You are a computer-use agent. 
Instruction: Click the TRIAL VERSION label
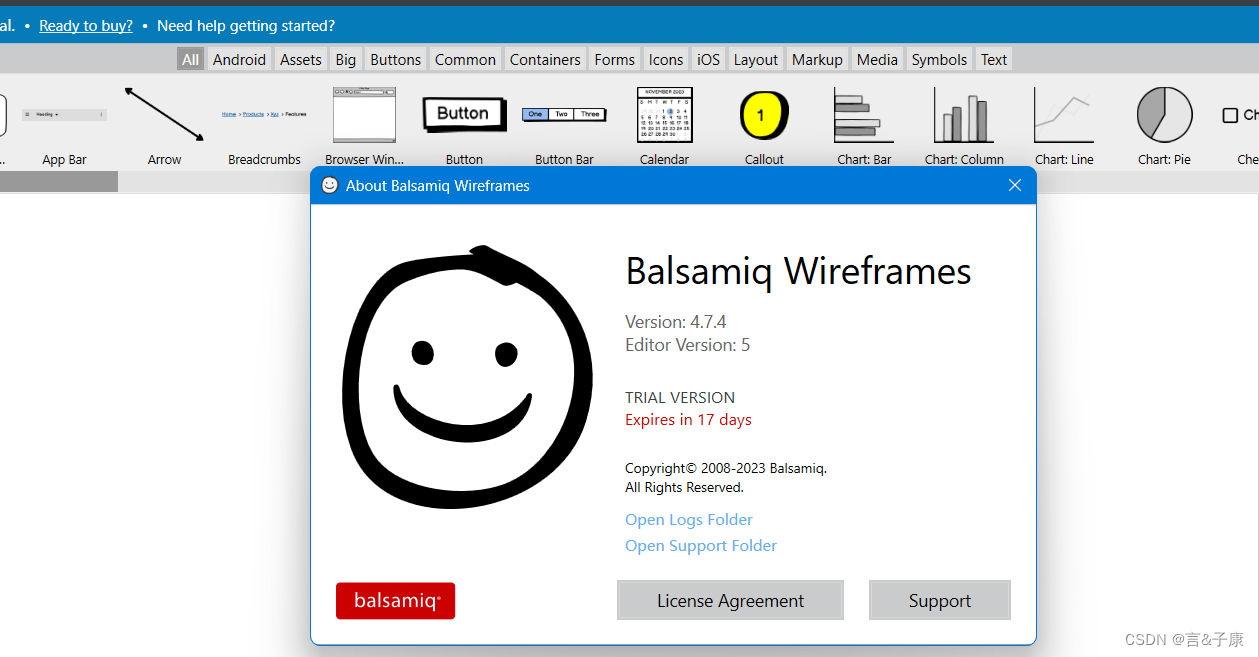[680, 398]
